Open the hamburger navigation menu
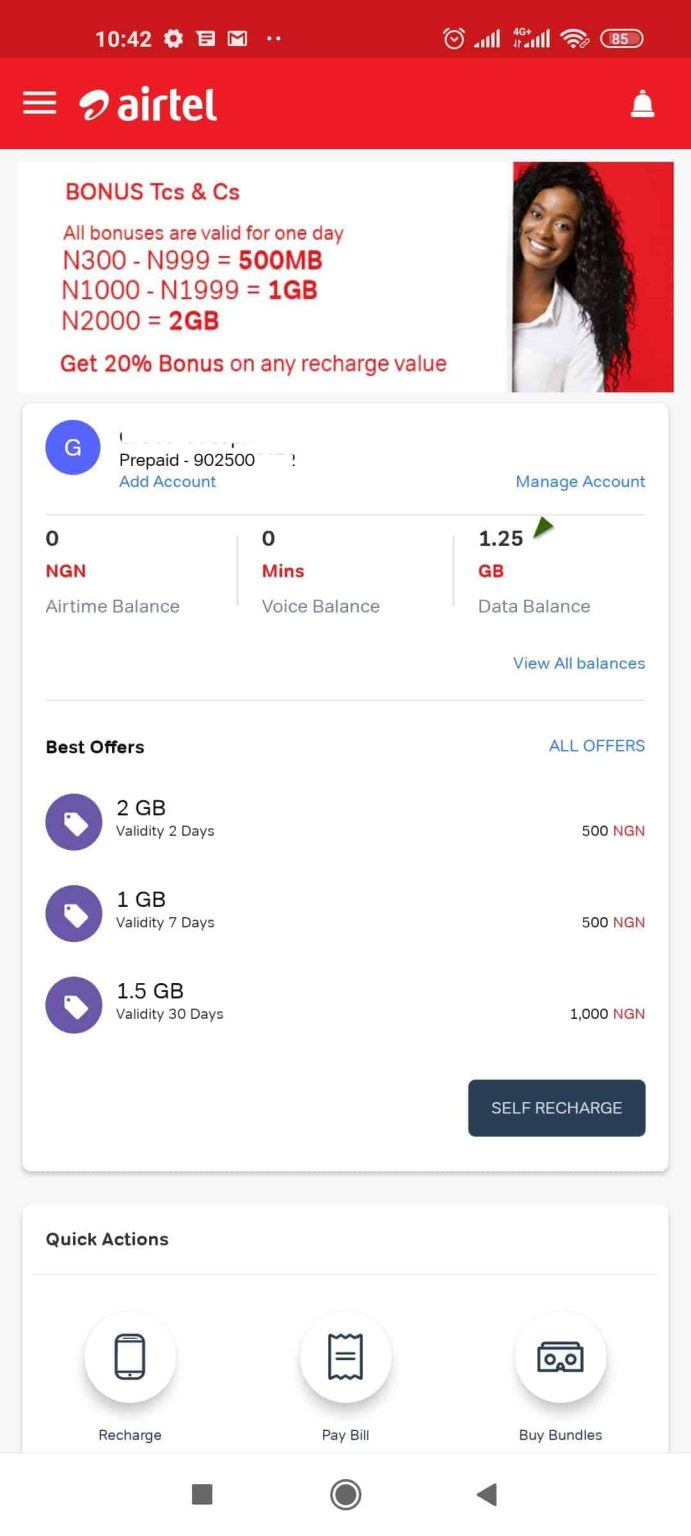This screenshot has height=1536, width=691. point(39,103)
